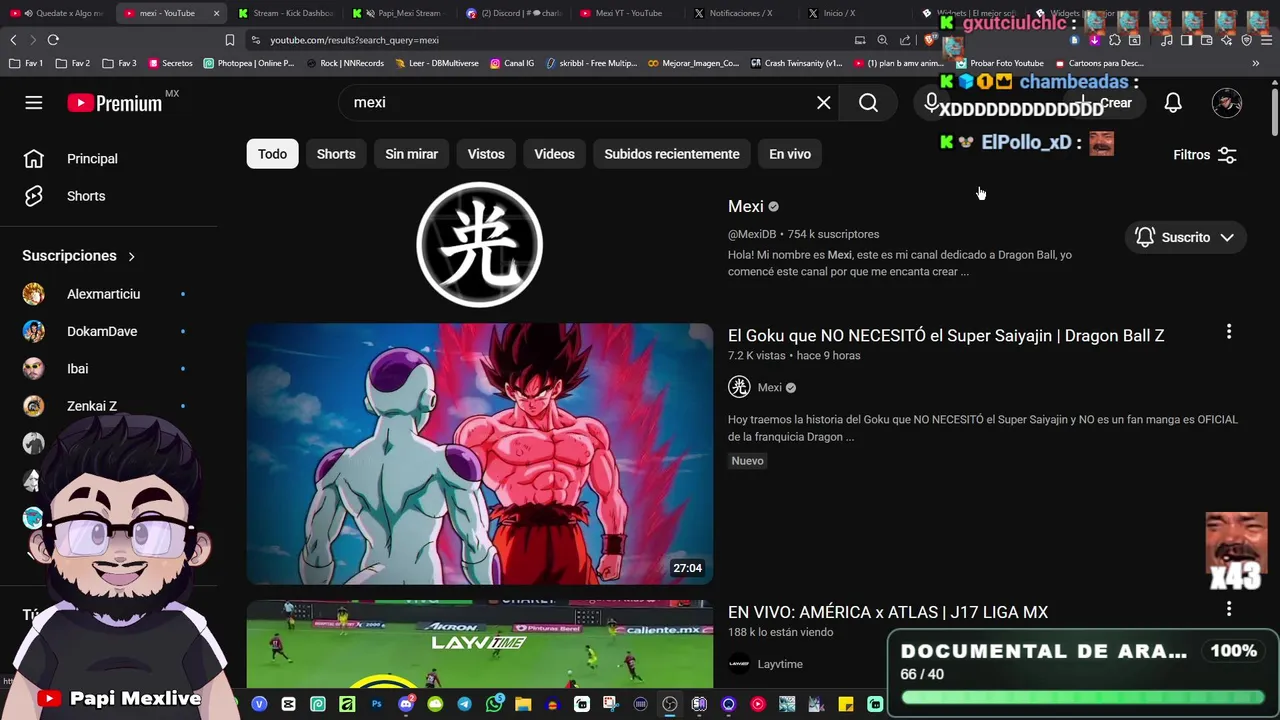Click the zoom magnifier in address bar

(x=882, y=40)
